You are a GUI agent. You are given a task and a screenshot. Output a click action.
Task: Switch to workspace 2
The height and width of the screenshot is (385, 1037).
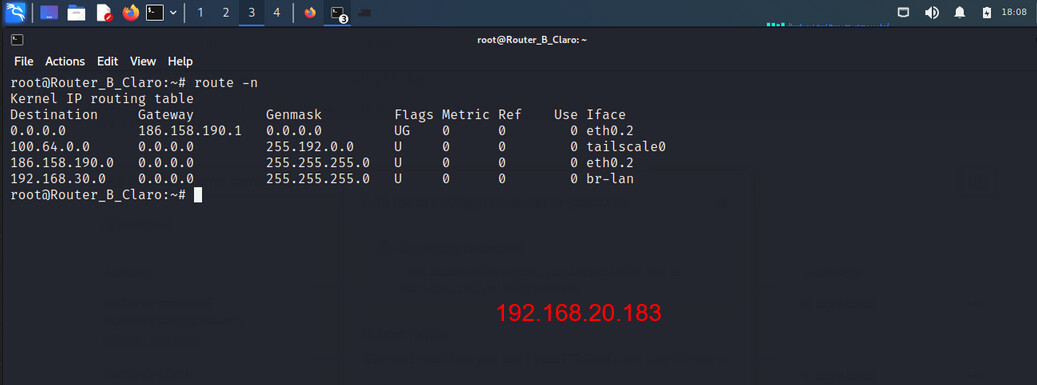pyautogui.click(x=226, y=12)
